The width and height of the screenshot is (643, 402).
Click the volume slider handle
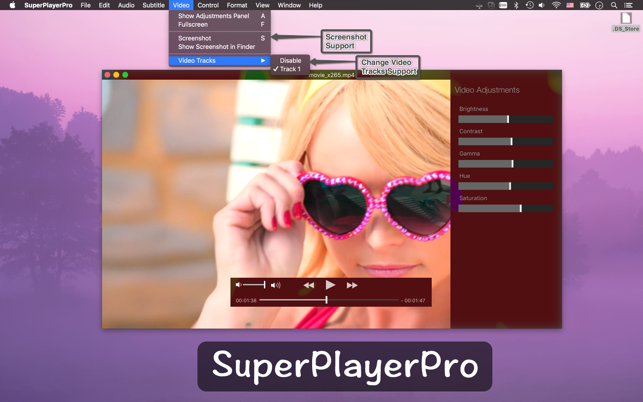click(x=264, y=285)
